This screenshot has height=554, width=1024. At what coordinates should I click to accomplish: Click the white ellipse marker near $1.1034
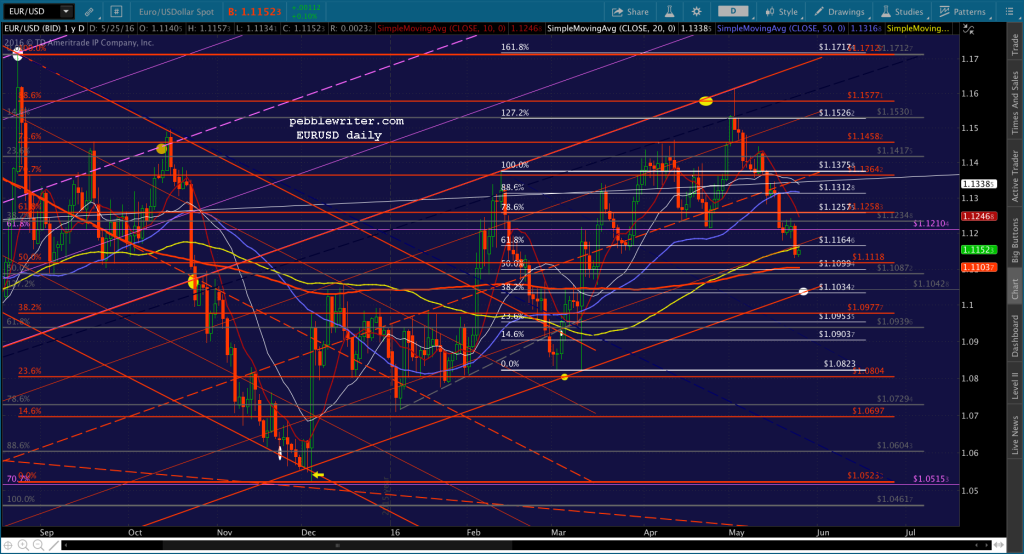click(803, 291)
